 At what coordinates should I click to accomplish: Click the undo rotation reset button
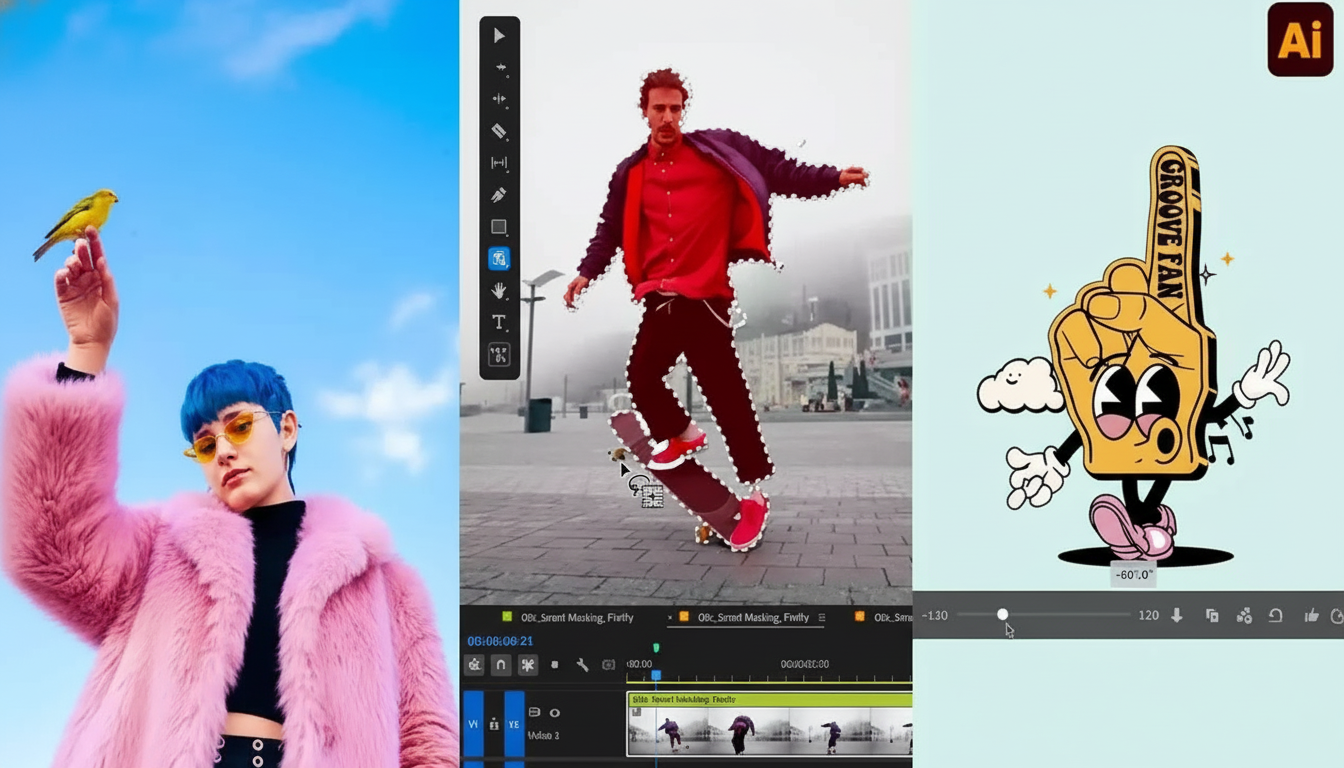coord(1275,615)
